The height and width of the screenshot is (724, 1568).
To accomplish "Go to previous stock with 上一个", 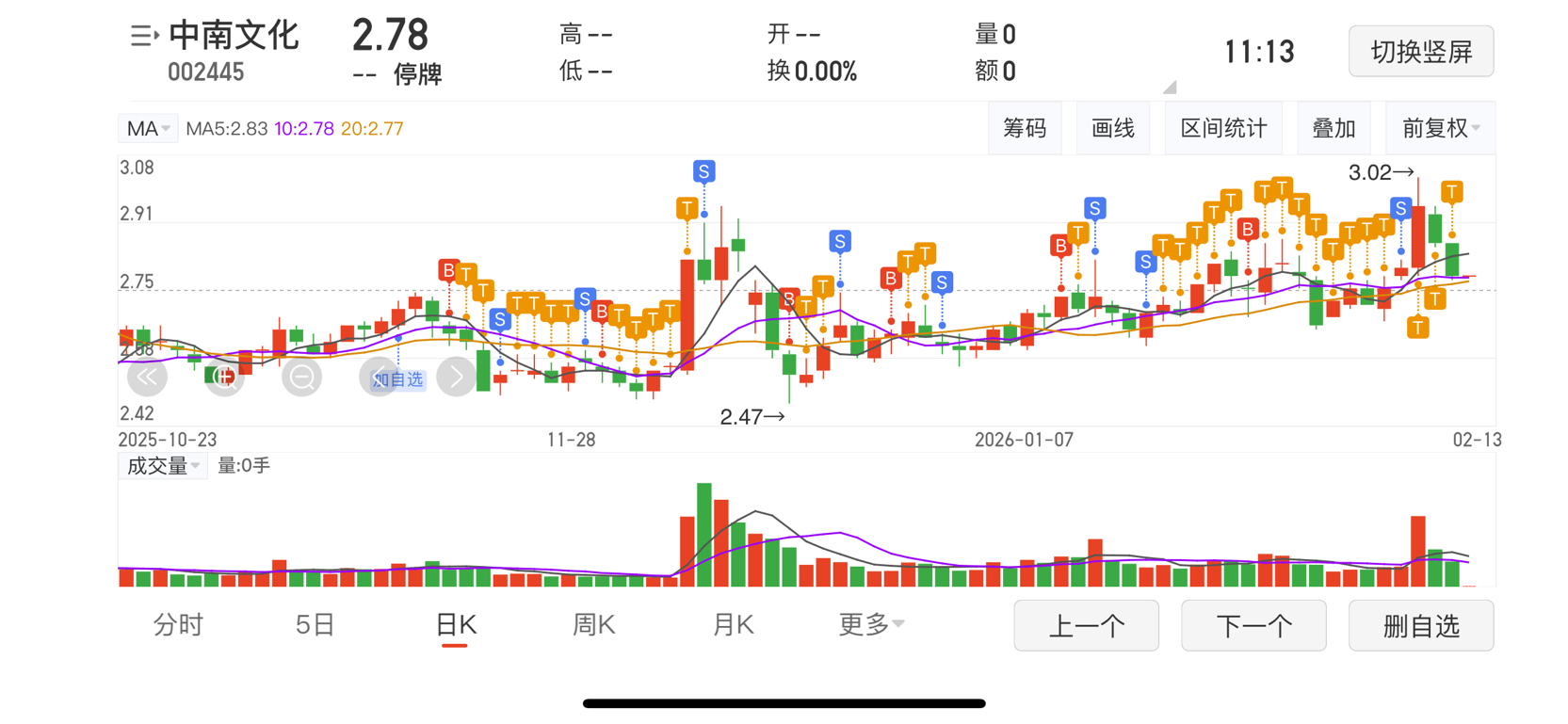I will (1086, 625).
